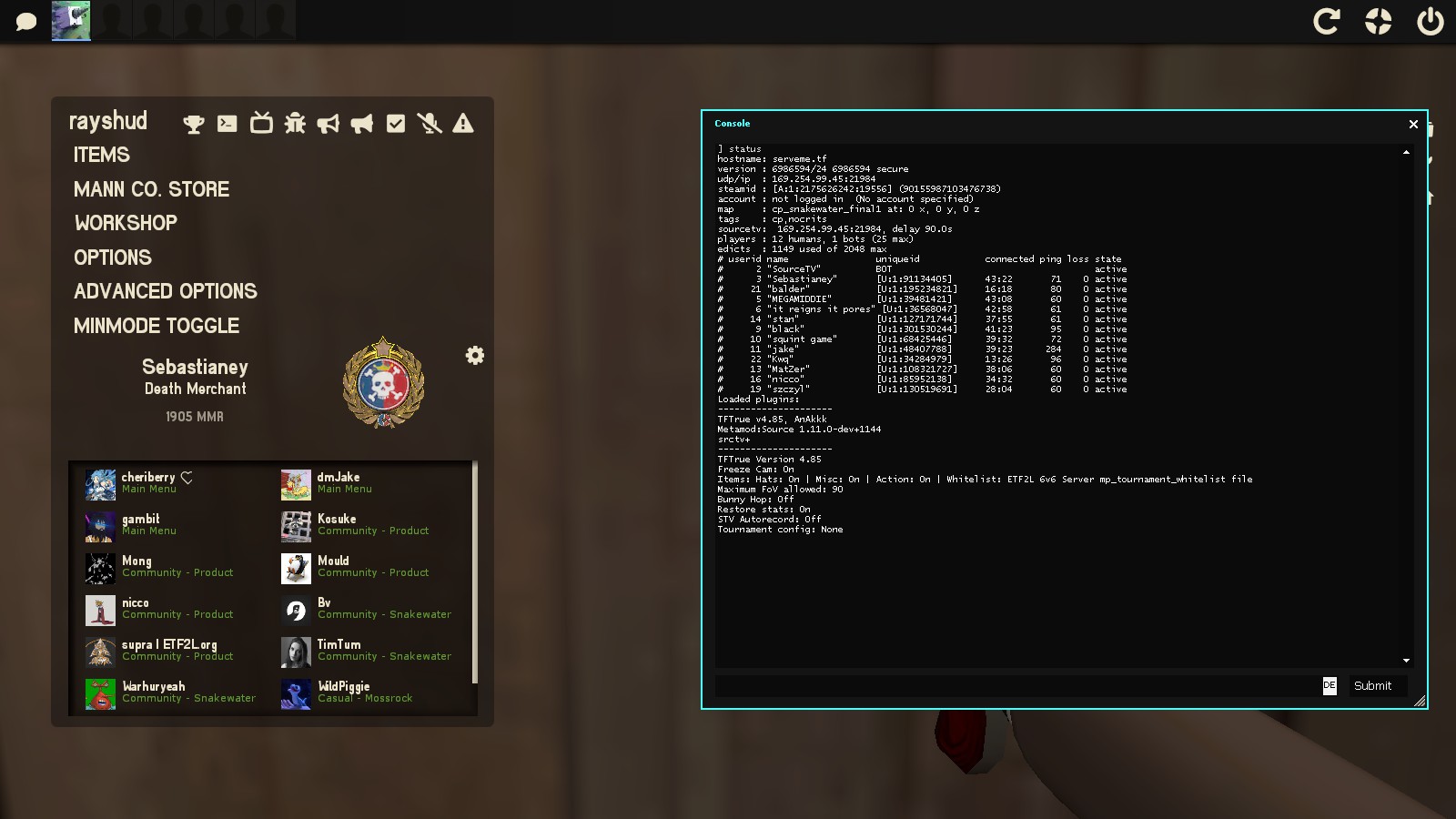
Task: Click the Death Merchant rank badge
Action: pyautogui.click(x=383, y=383)
